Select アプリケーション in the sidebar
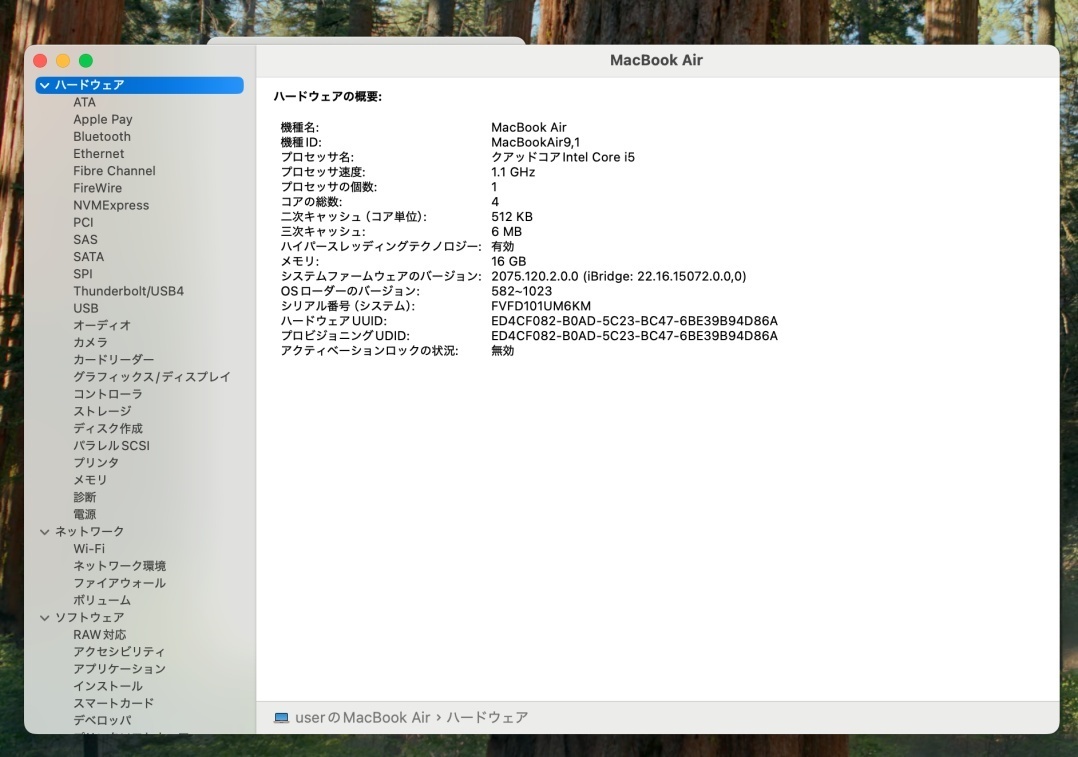The image size is (1078, 757). (x=120, y=669)
